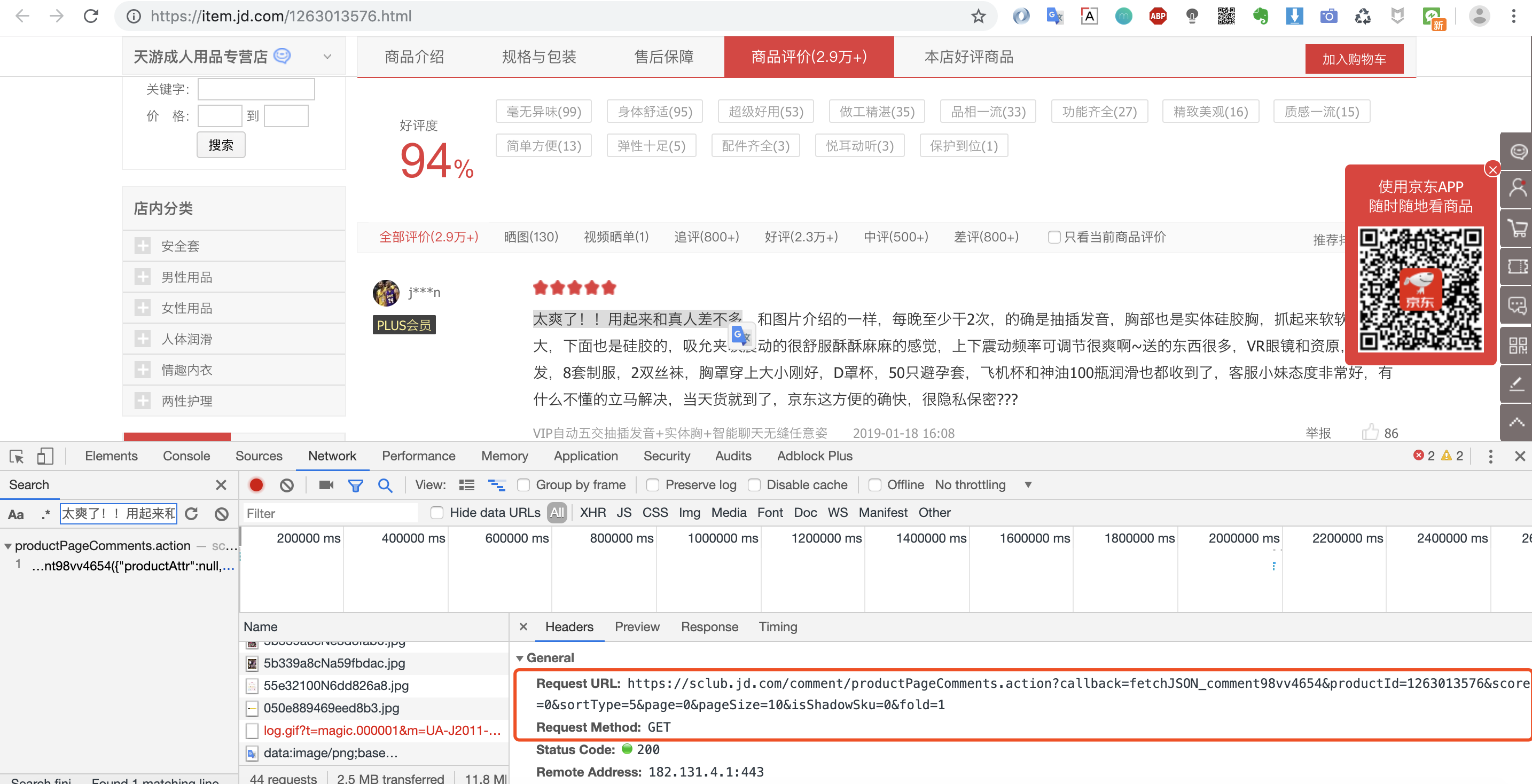Open the DevTools three-dot customization menu

pyautogui.click(x=1490, y=456)
